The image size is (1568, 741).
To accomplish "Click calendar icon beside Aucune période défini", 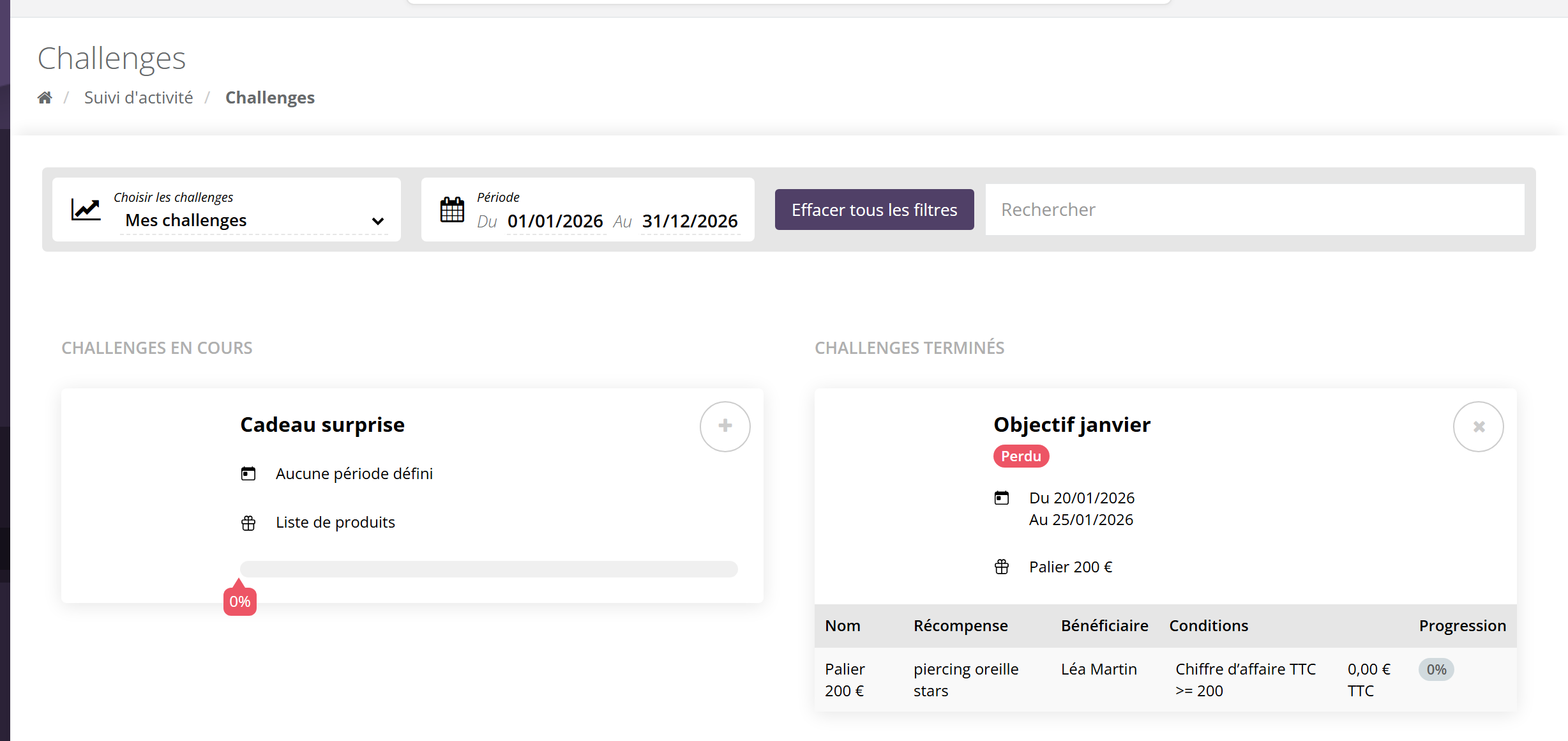I will [x=248, y=473].
